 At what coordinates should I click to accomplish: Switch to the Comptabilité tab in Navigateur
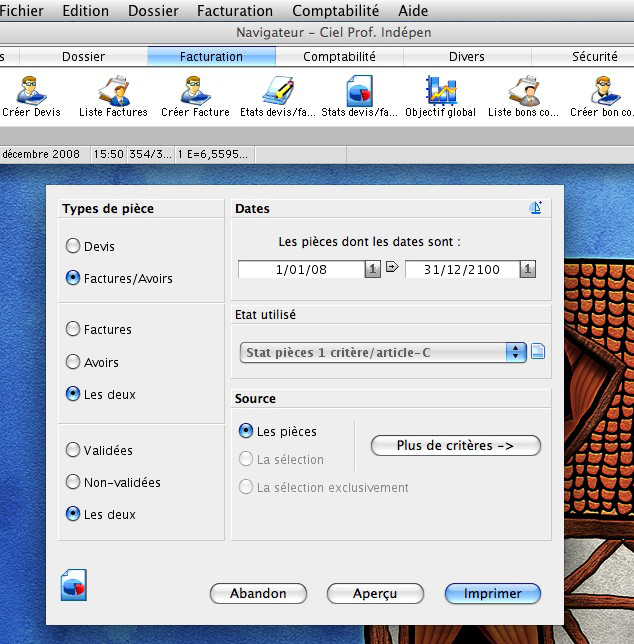pos(339,56)
